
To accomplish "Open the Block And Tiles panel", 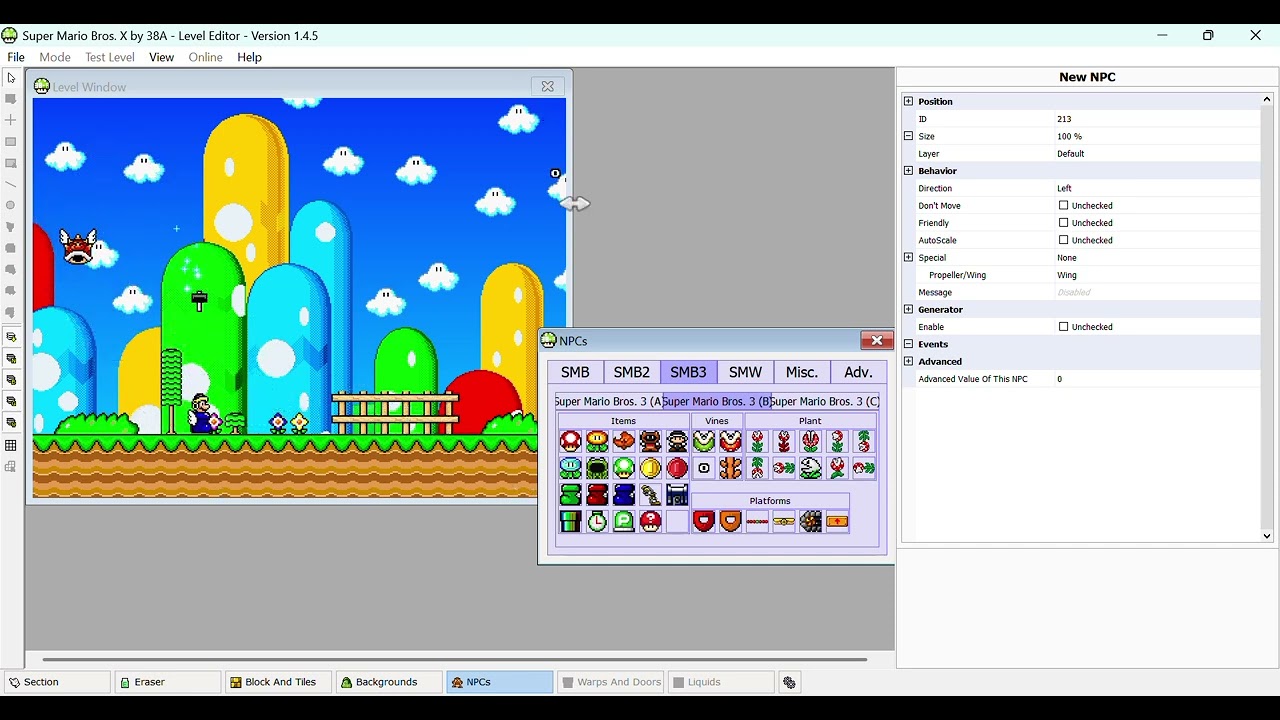I will click(279, 682).
